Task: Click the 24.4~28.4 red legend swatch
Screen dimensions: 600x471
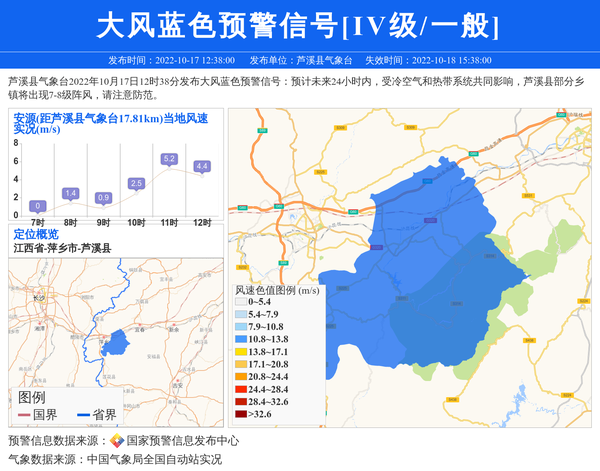Action: point(240,389)
